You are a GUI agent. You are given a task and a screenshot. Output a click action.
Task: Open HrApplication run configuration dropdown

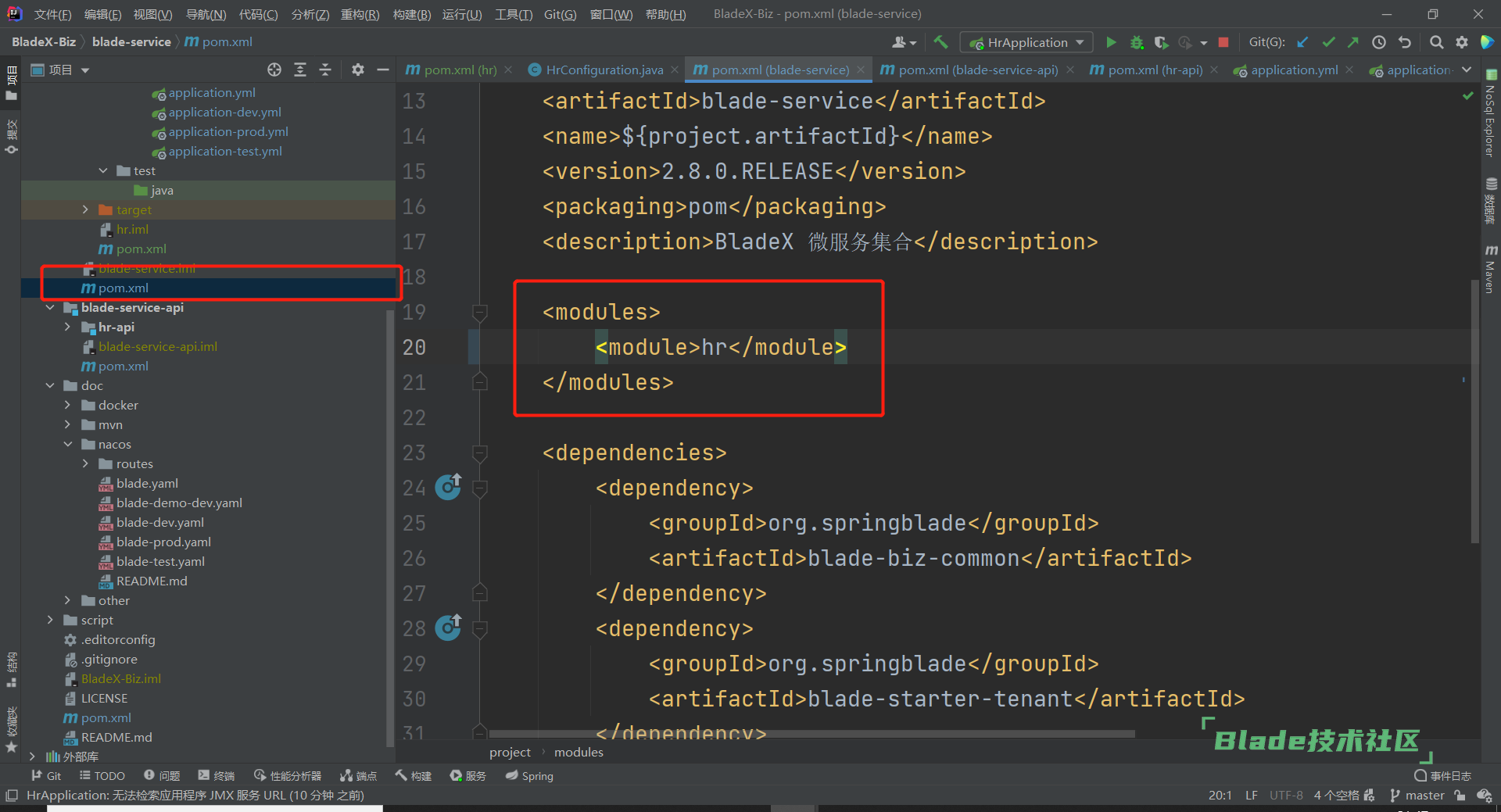pyautogui.click(x=1026, y=42)
